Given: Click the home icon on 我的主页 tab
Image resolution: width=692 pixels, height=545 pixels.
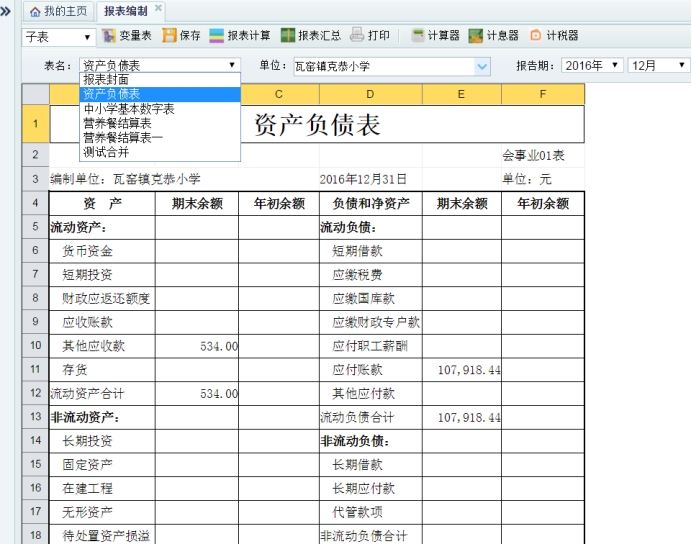Looking at the screenshot, I should click(x=35, y=12).
